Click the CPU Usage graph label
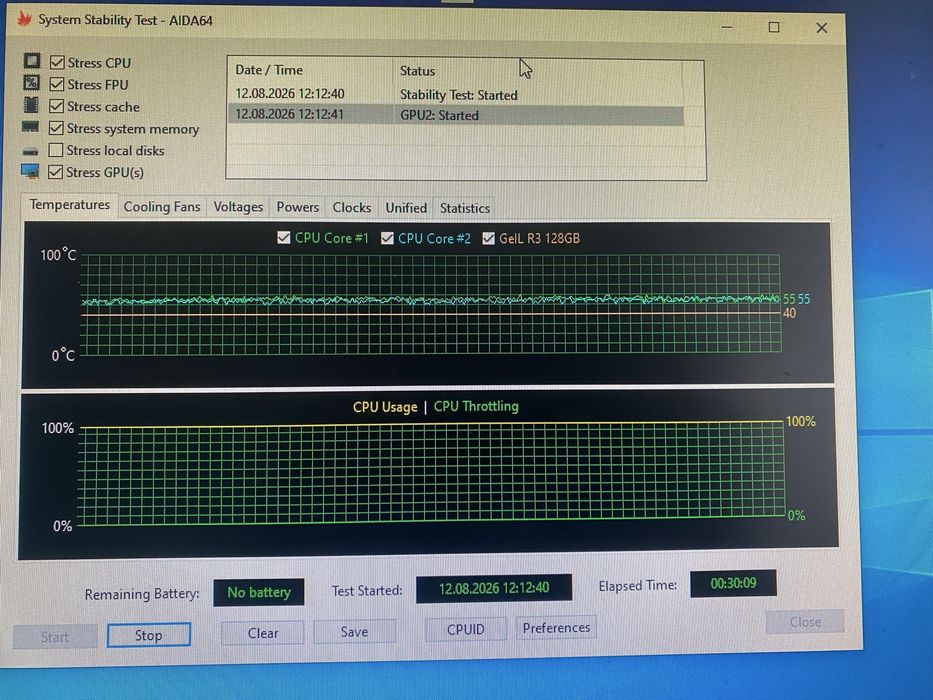The height and width of the screenshot is (700, 933). tap(385, 407)
